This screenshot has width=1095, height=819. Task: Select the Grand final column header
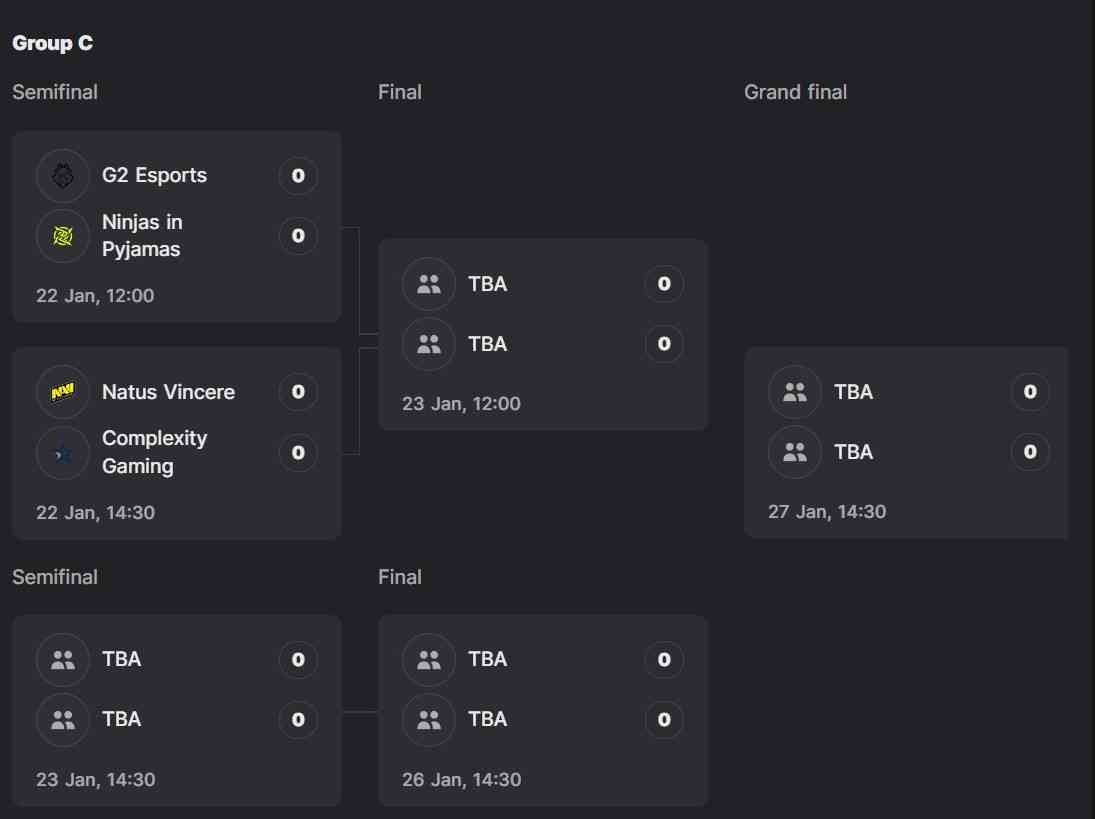(795, 91)
